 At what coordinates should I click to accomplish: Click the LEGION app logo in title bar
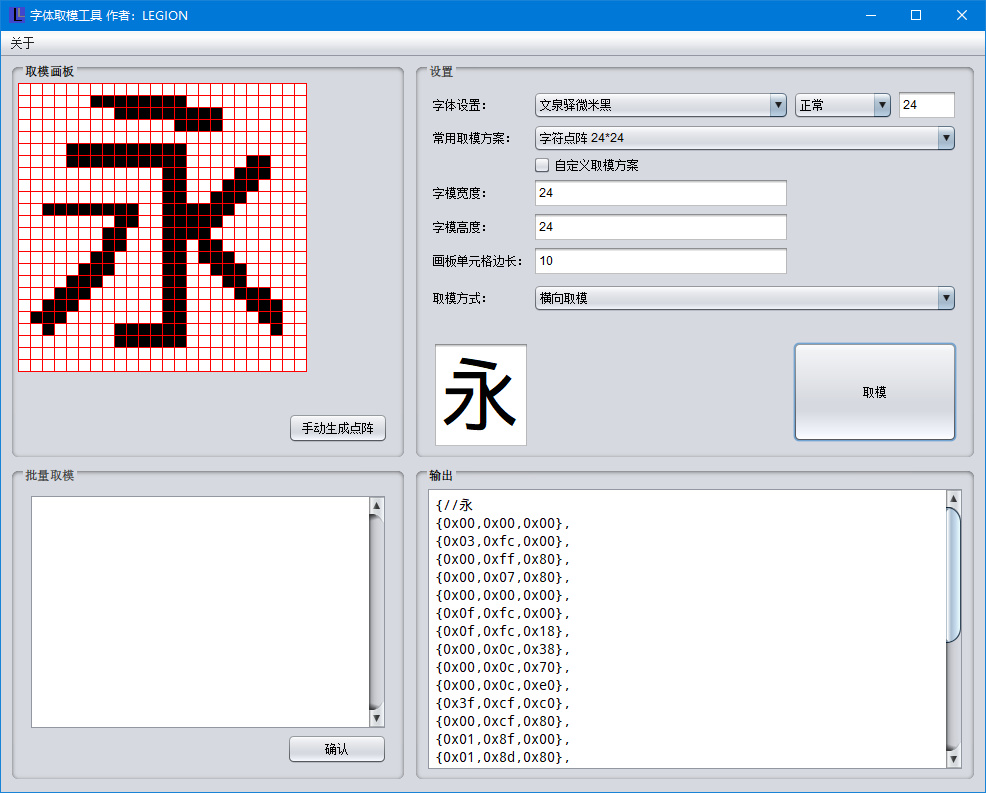pyautogui.click(x=16, y=15)
